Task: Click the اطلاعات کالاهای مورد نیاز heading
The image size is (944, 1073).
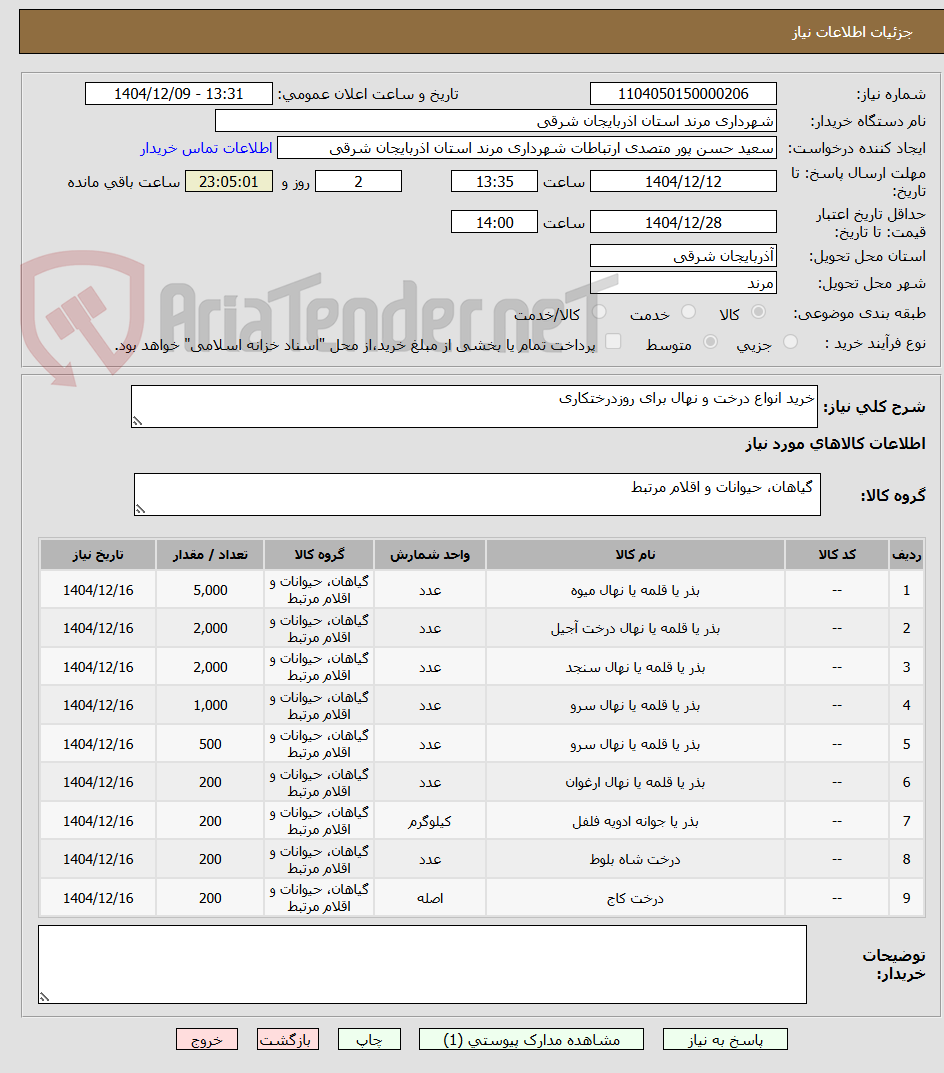Action: point(835,443)
